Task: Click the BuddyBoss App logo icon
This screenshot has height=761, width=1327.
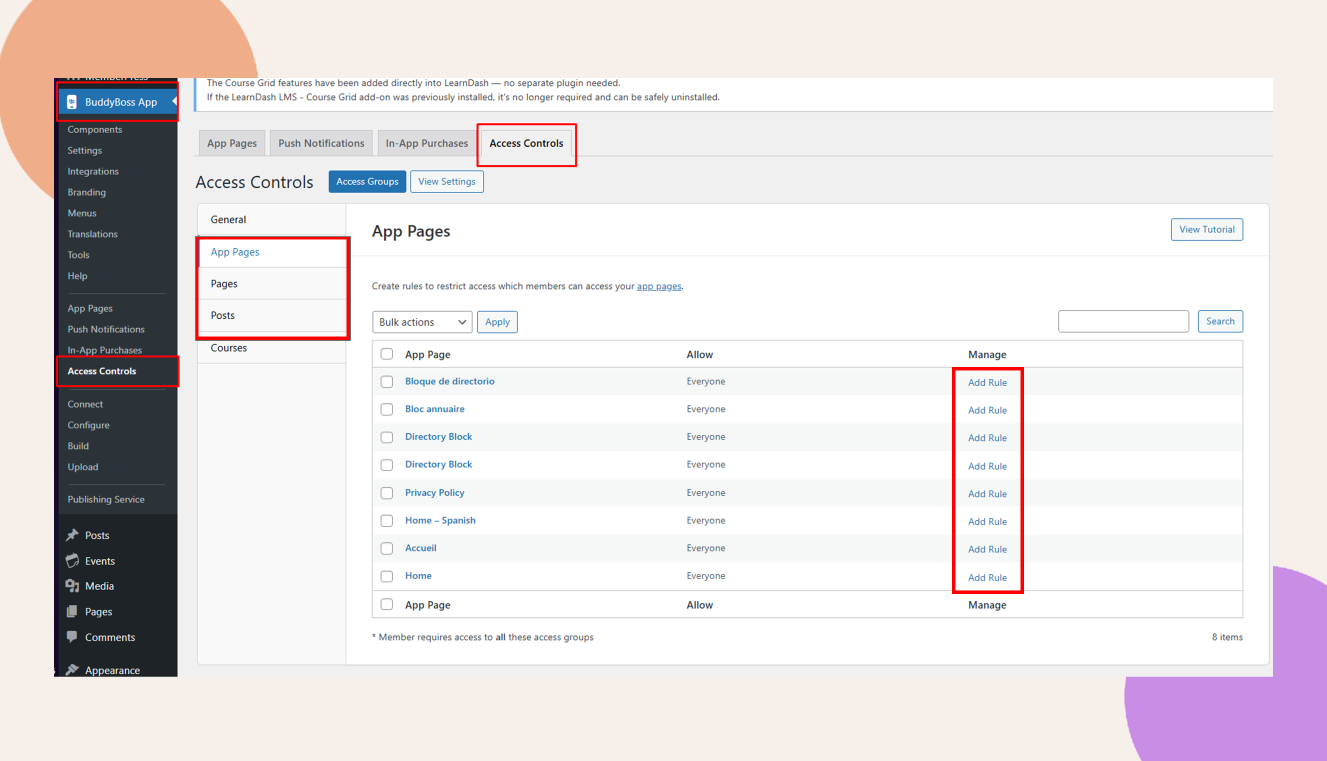Action: tap(72, 102)
